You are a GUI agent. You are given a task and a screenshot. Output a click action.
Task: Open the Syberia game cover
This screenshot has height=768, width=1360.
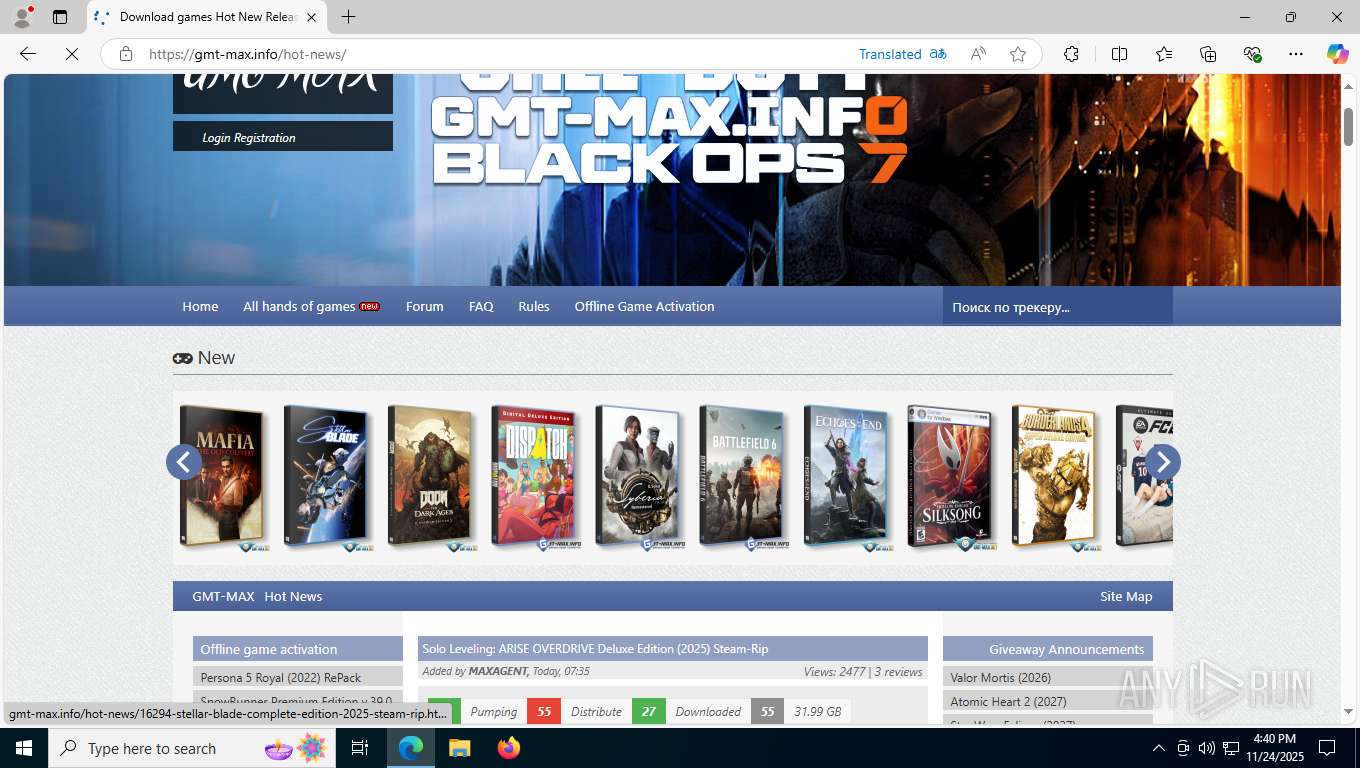click(638, 477)
